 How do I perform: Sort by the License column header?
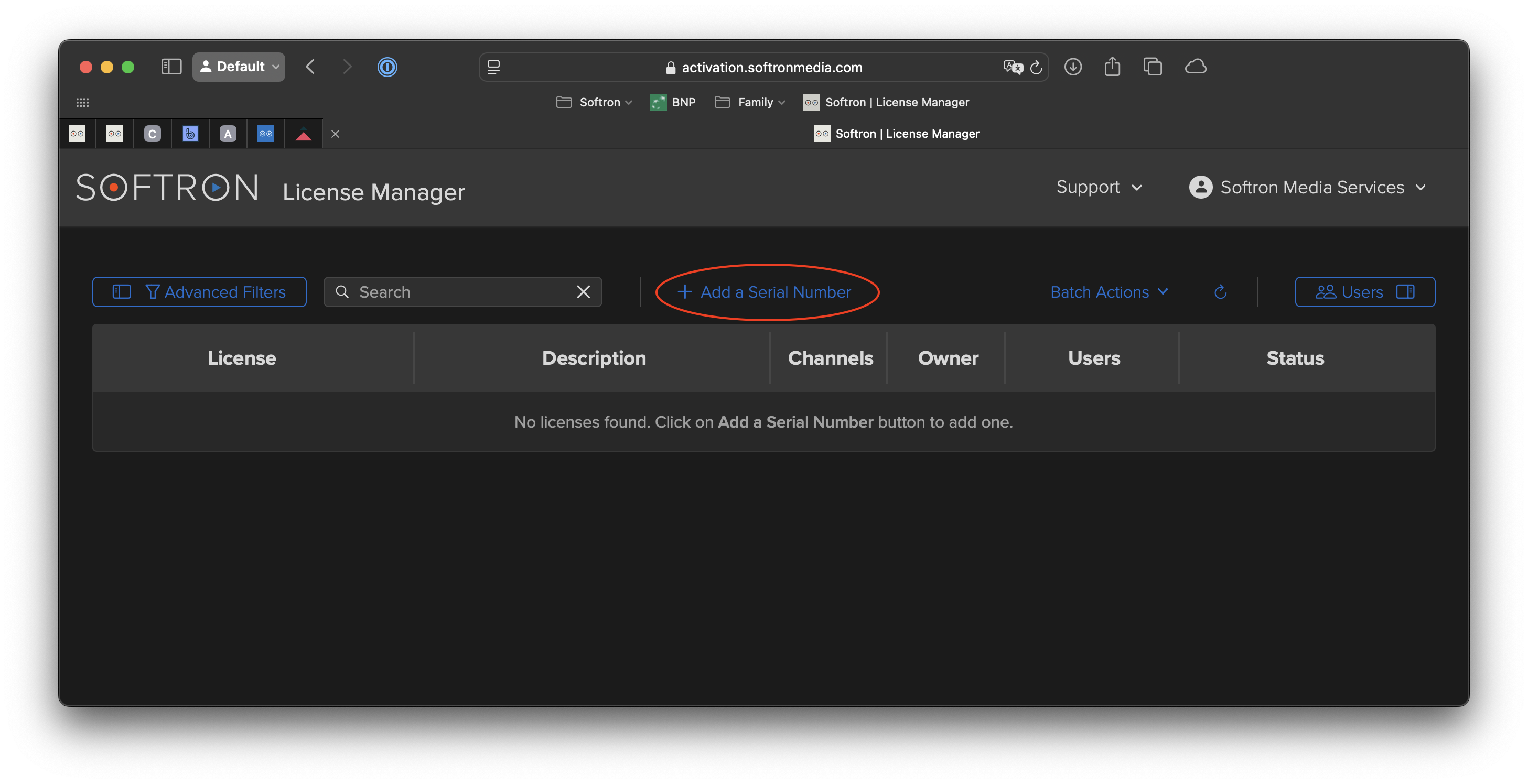pyautogui.click(x=241, y=357)
